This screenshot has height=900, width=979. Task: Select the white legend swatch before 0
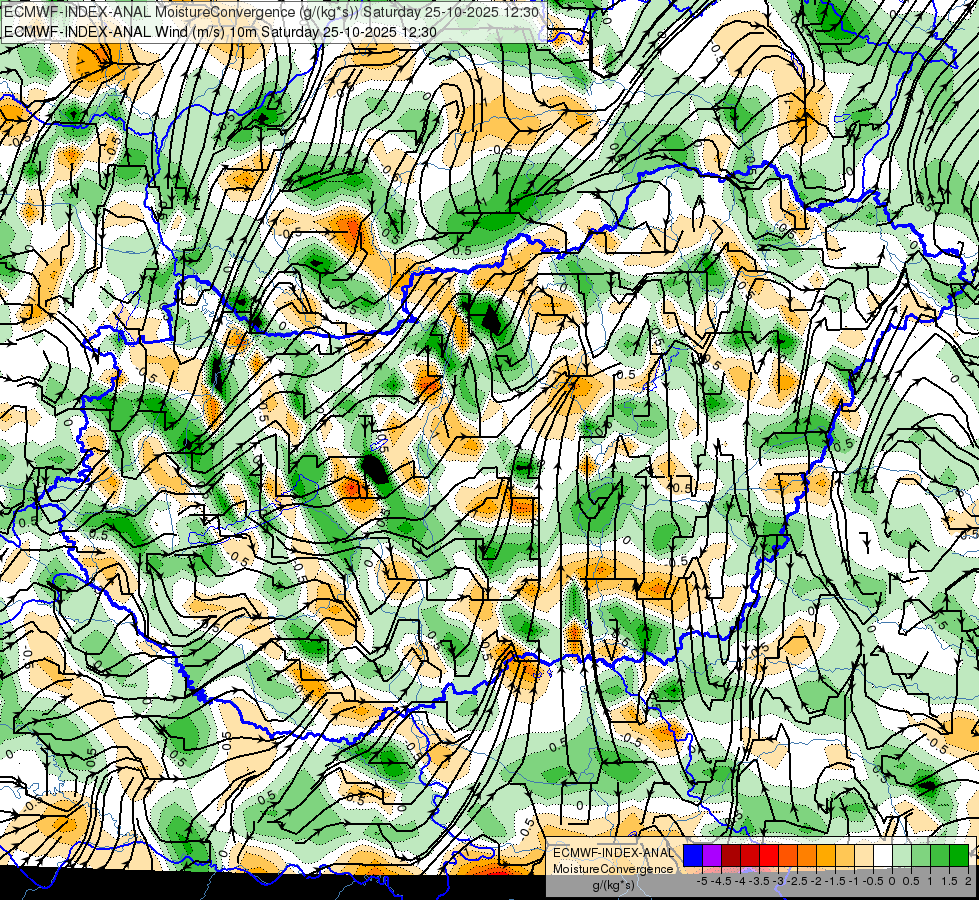[883, 856]
